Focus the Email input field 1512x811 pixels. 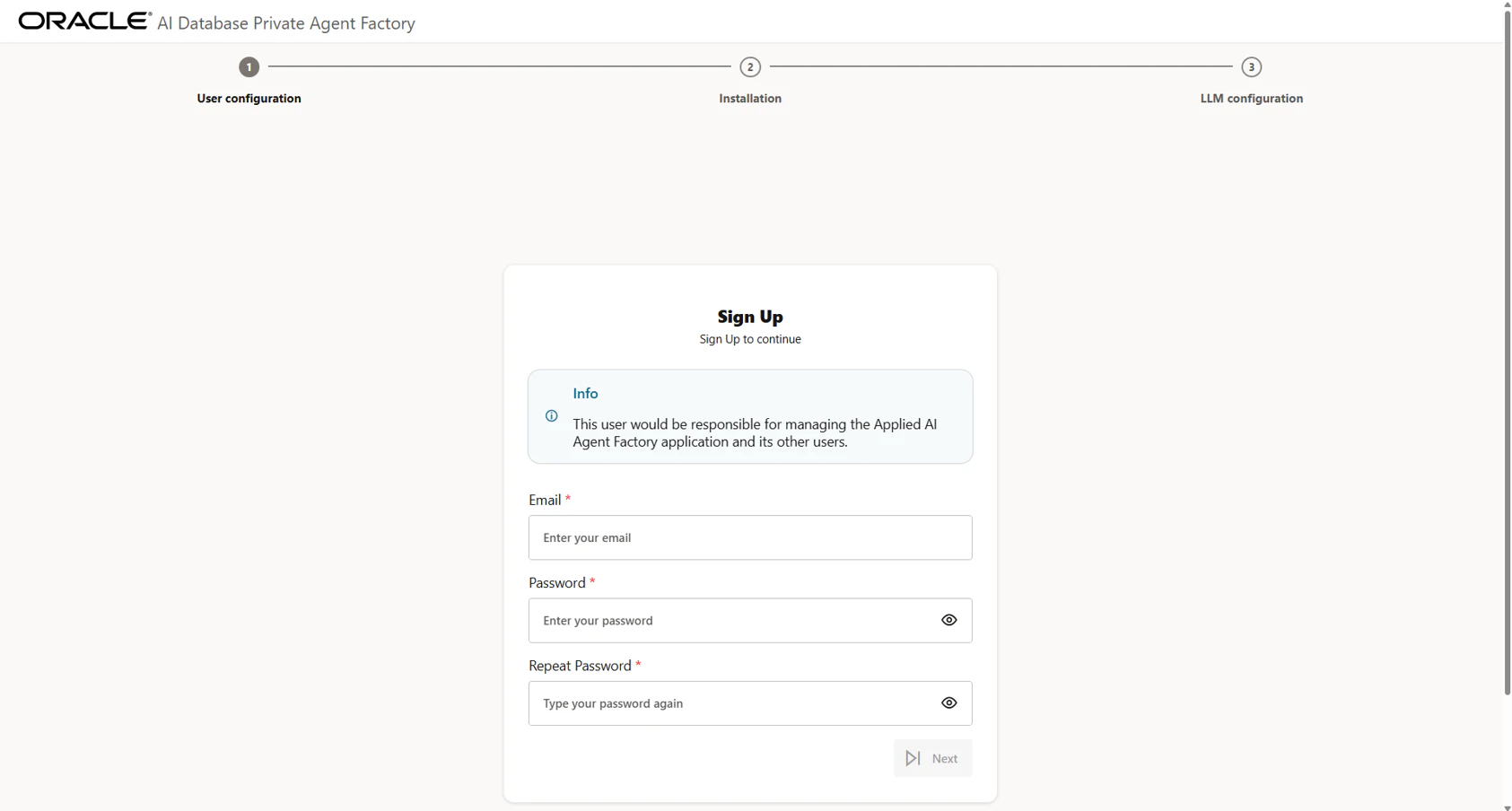750,537
